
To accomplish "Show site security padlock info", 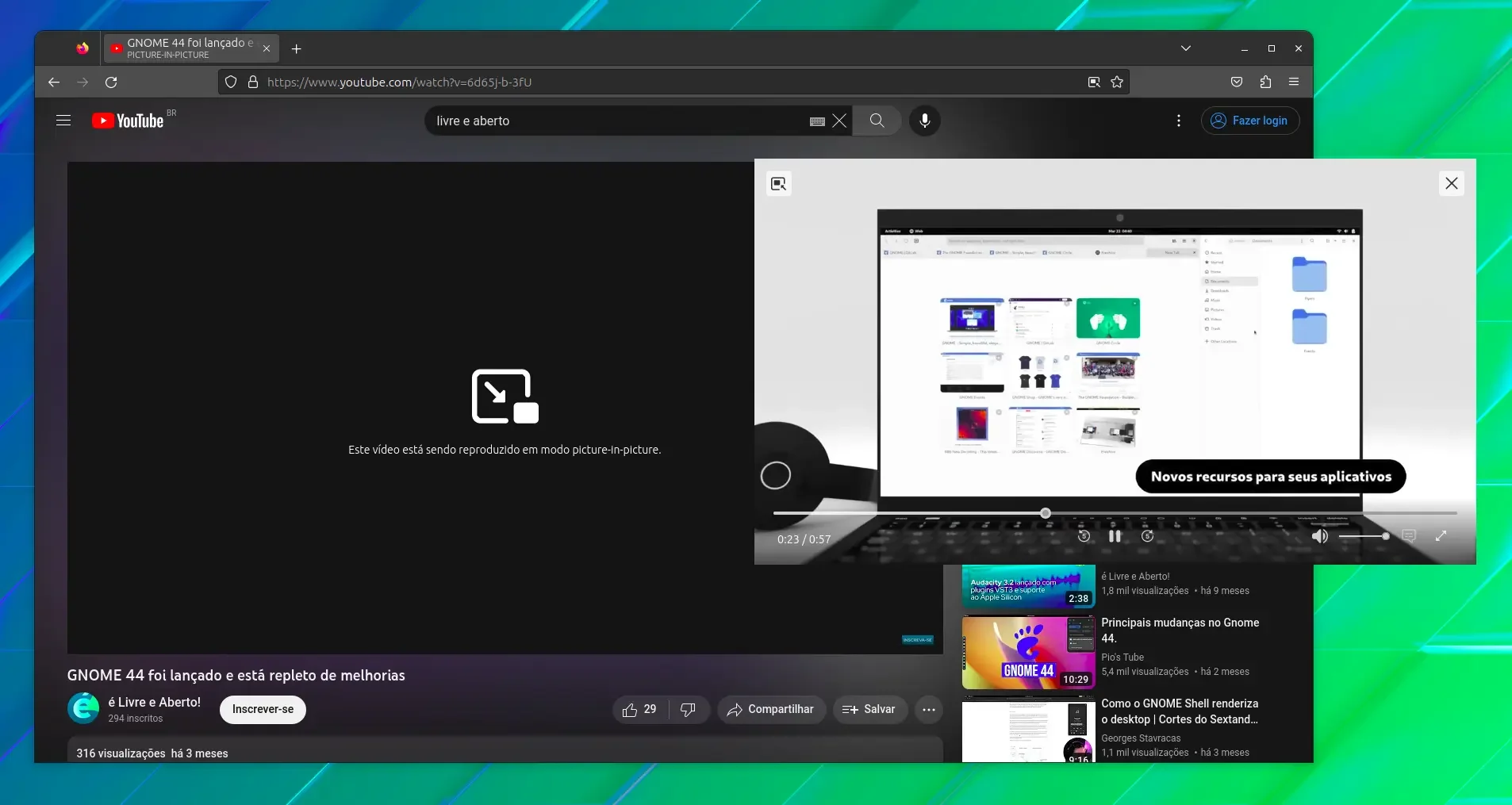I will [x=253, y=82].
